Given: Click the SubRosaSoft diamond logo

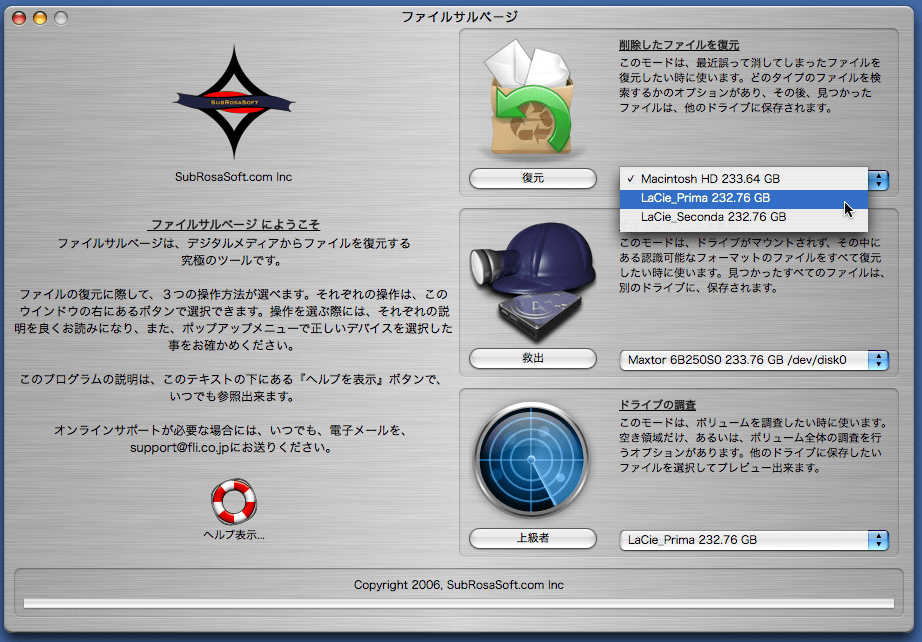Looking at the screenshot, I should [x=234, y=102].
